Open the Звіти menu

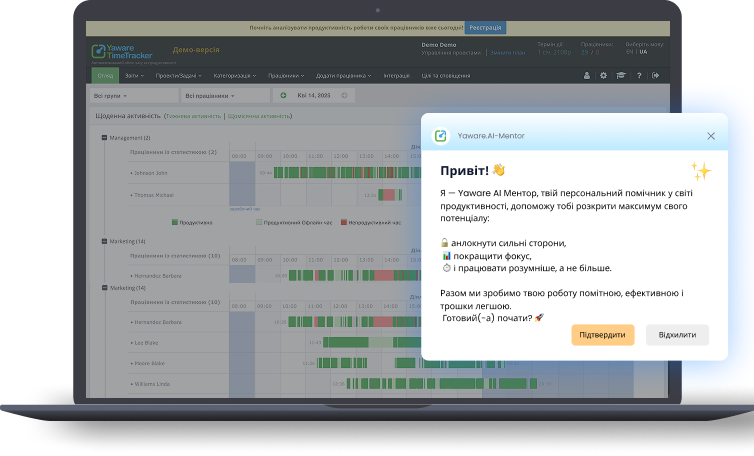(x=134, y=76)
